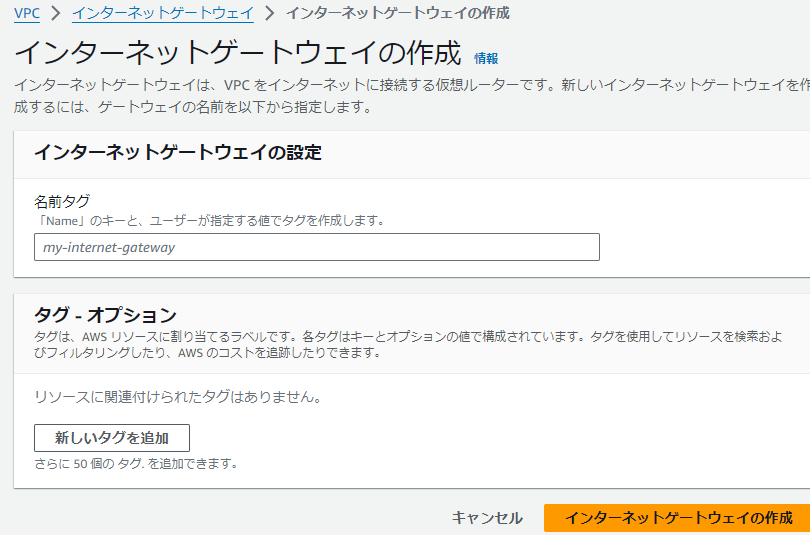Click the タグ - オプション section header
The height and width of the screenshot is (535, 810).
tap(105, 314)
